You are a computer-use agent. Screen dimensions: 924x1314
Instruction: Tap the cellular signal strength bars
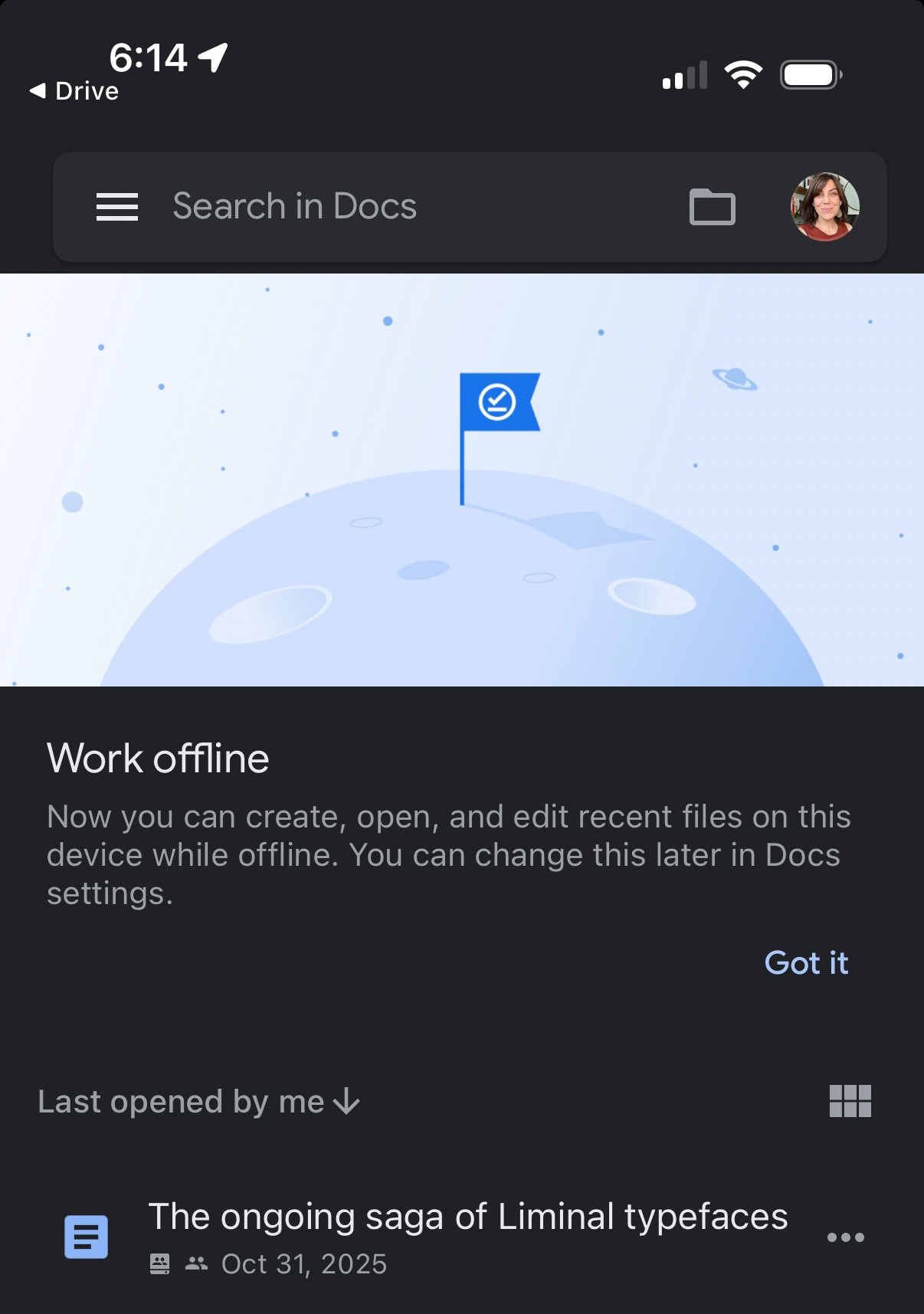pyautogui.click(x=684, y=76)
